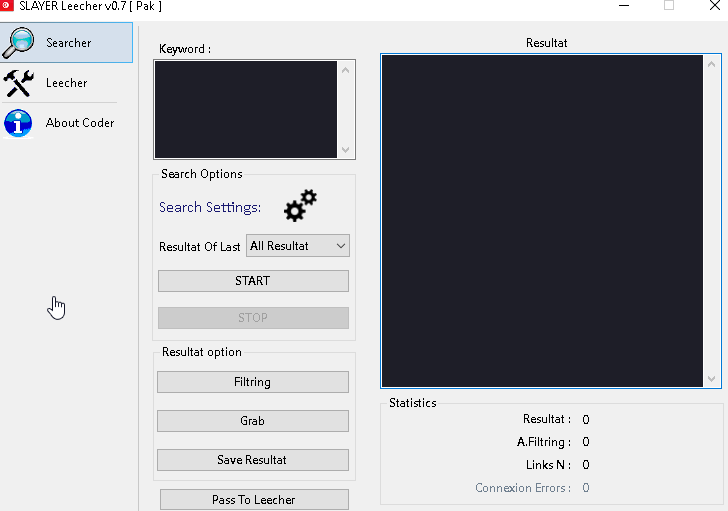Click the hammer and wrench Leecher icon
728x511 pixels.
tap(19, 83)
